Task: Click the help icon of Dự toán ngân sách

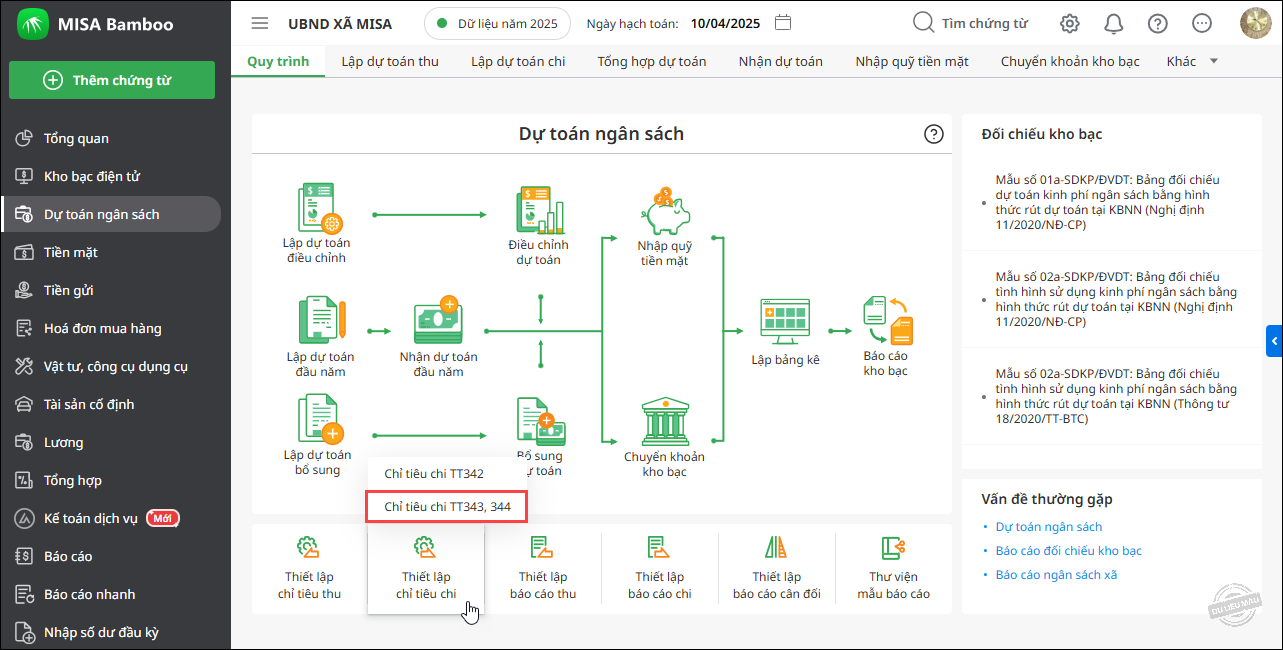Action: 934,134
